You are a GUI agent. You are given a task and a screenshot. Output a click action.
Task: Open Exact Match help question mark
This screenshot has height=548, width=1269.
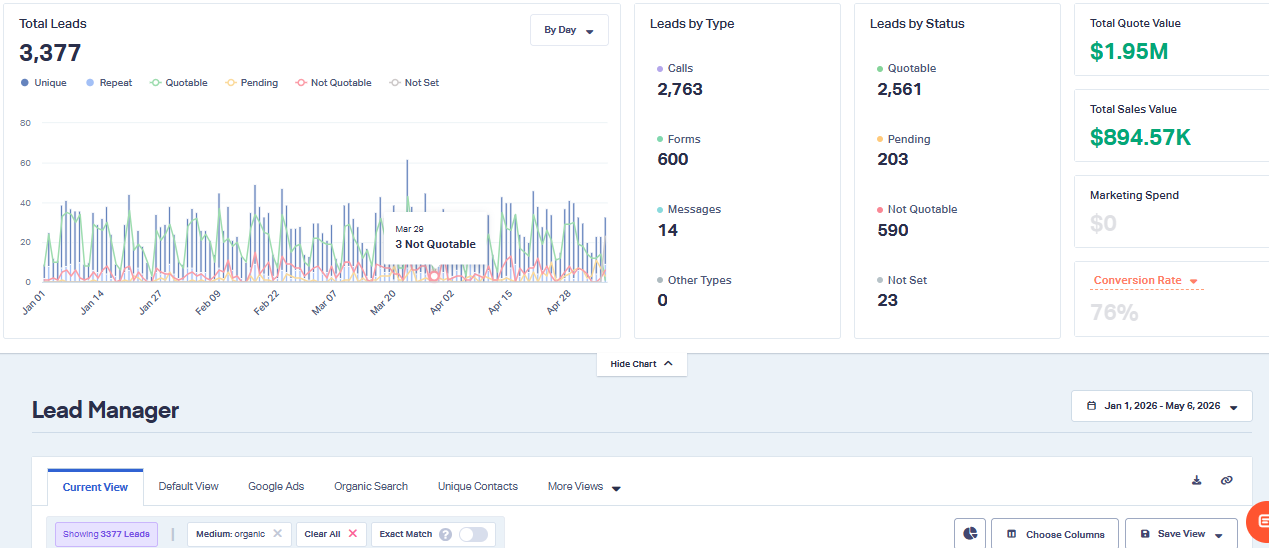(x=445, y=534)
